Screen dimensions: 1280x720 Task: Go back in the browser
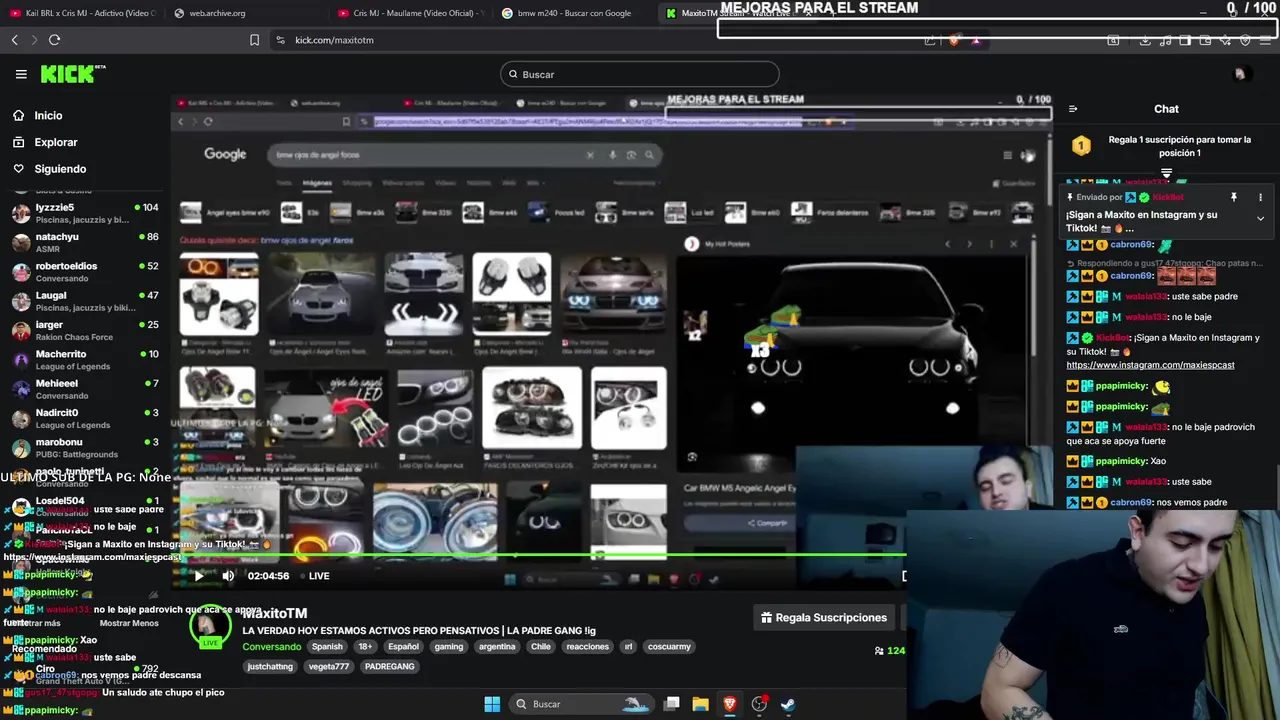coord(14,40)
